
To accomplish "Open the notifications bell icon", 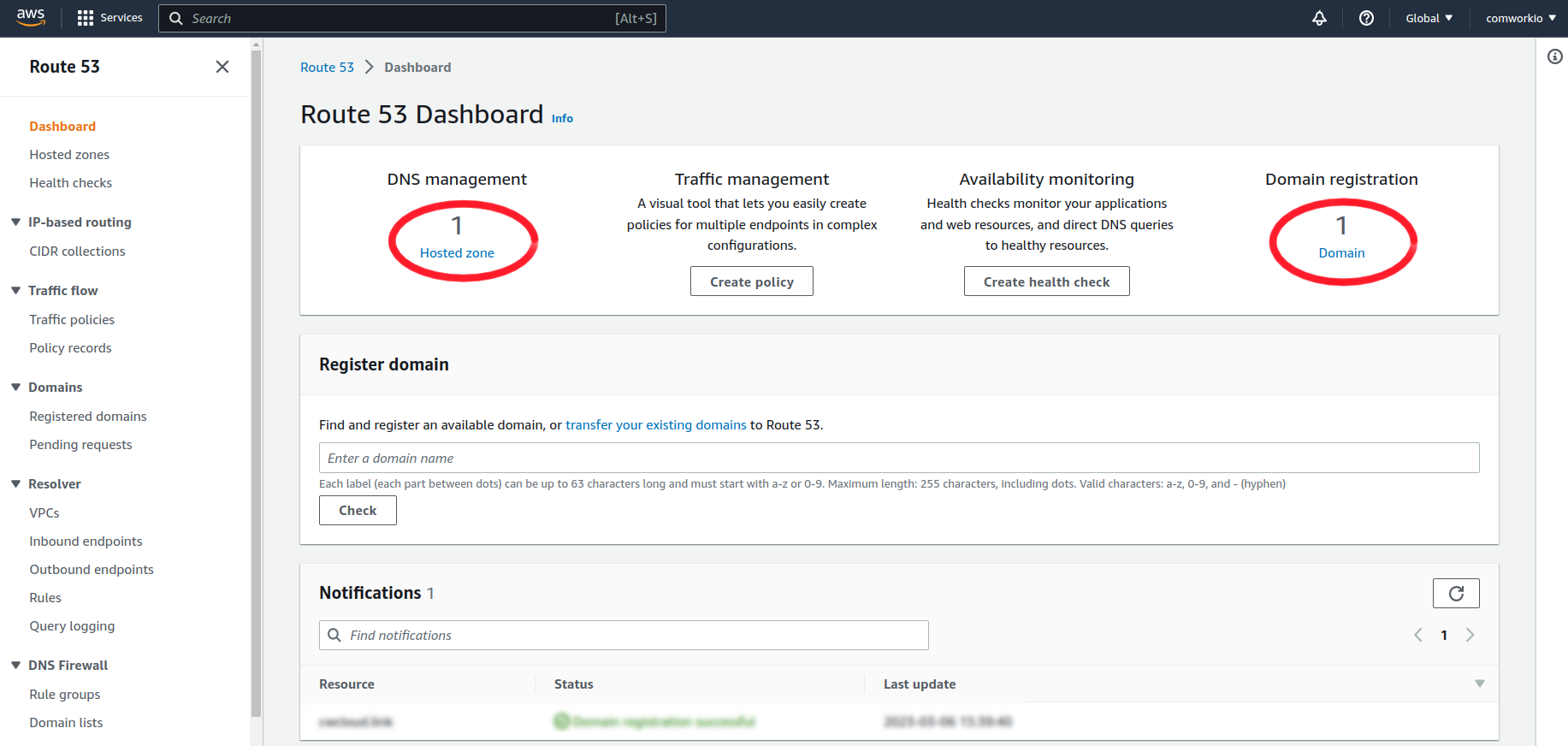I will tap(1319, 18).
